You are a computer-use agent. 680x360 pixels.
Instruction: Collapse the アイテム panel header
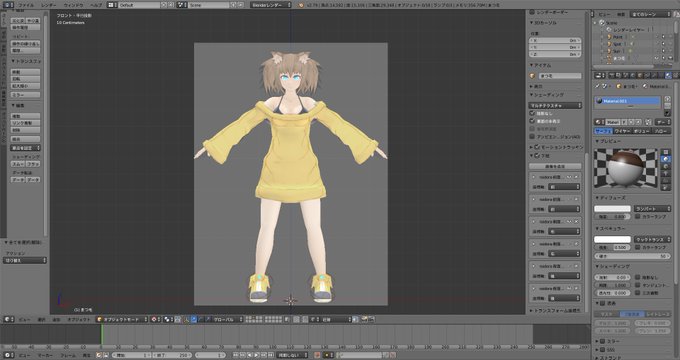coord(541,65)
